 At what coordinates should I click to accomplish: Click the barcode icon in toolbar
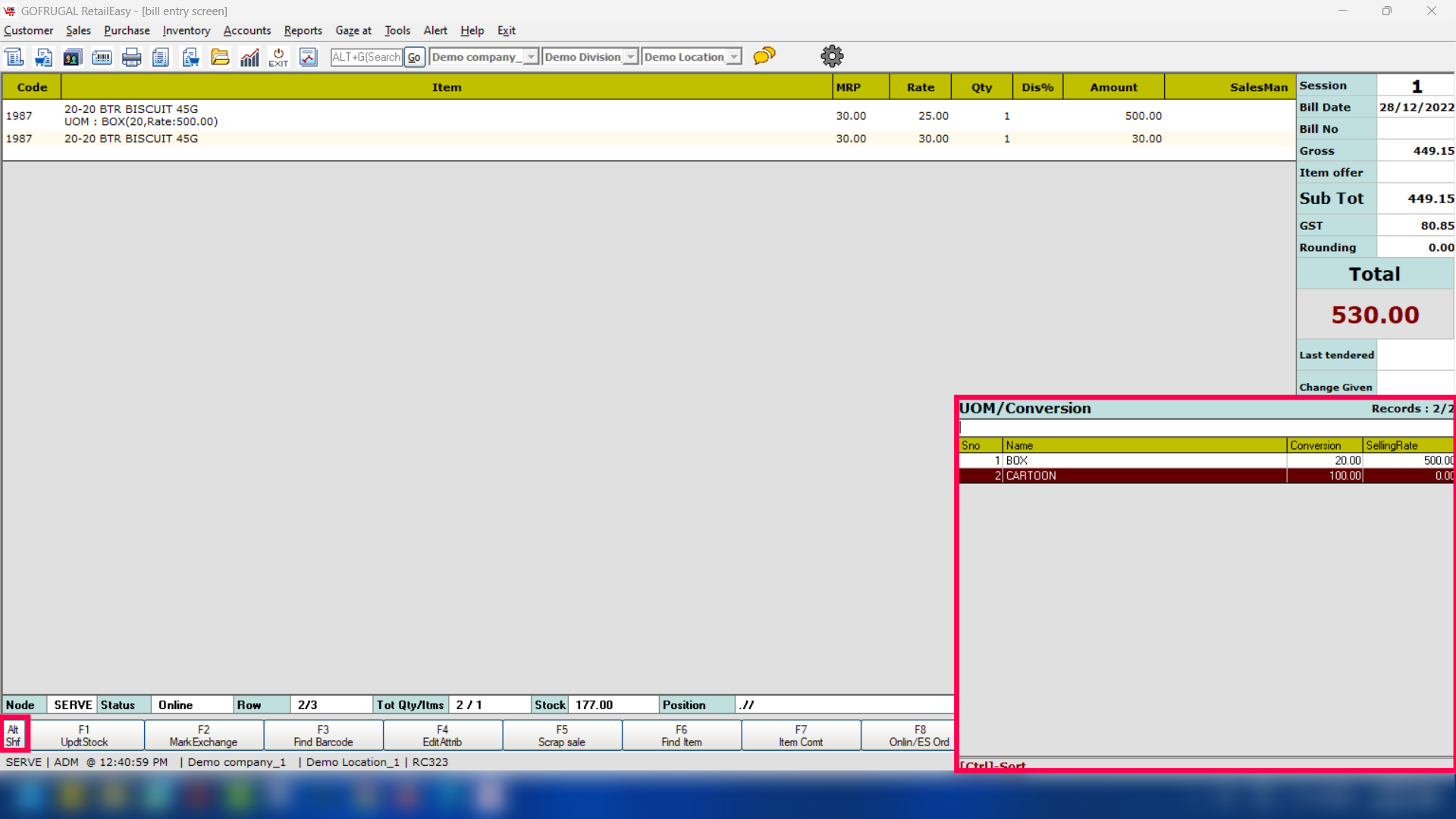click(x=102, y=57)
